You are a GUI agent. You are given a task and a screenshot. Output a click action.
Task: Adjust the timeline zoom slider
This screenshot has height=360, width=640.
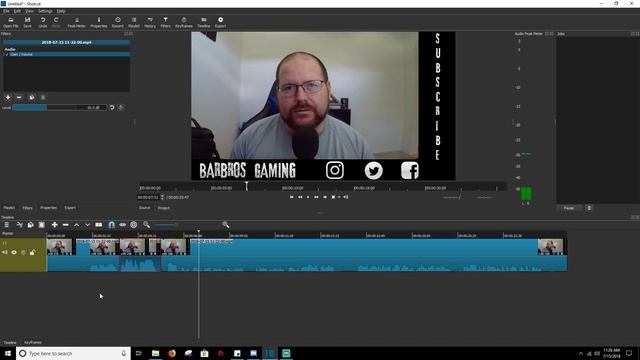(x=167, y=225)
